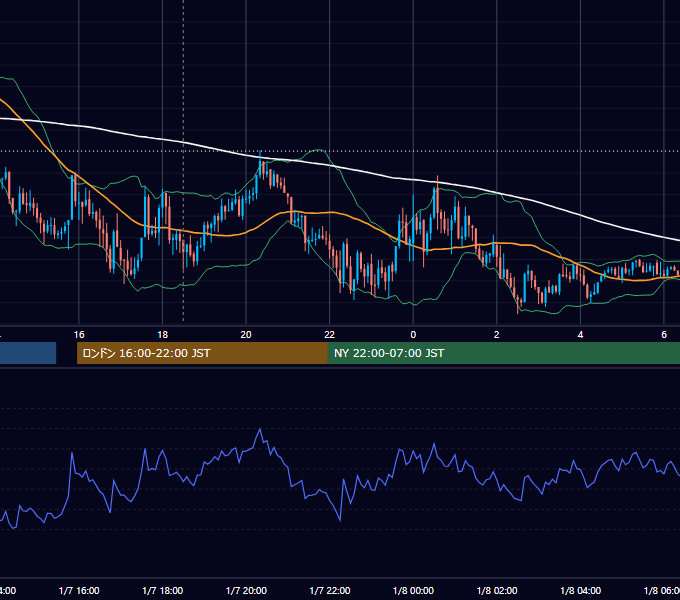Screen dimensions: 680x600
Task: Click the 1/7 16:00 date label
Action: [79, 590]
